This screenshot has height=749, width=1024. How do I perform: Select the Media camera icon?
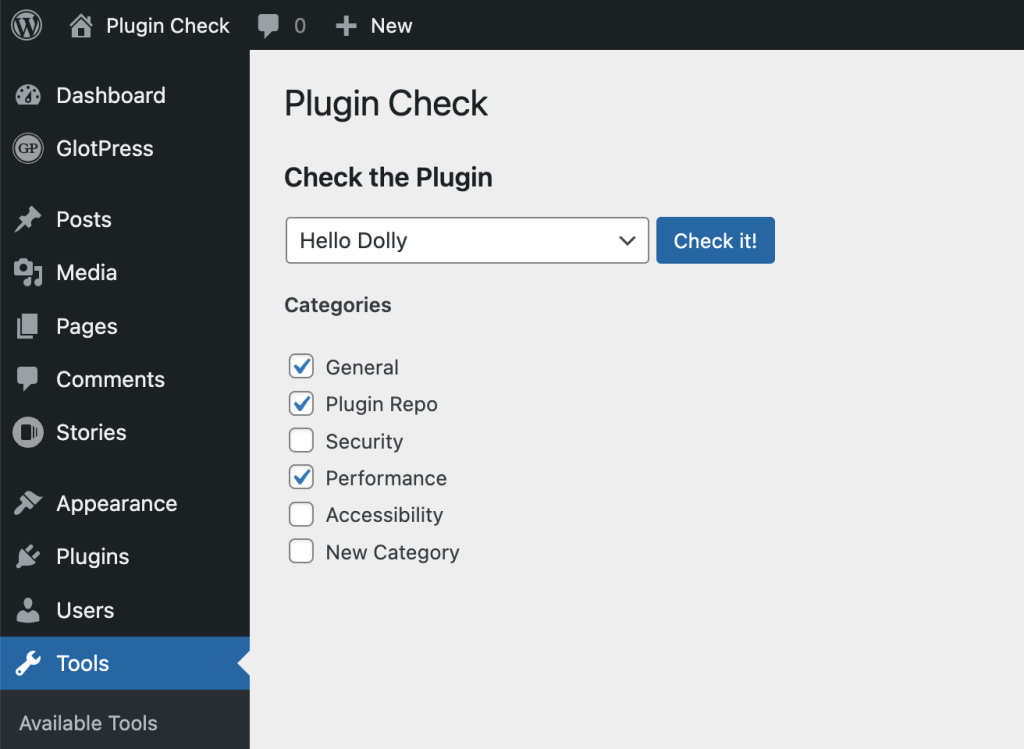(28, 272)
